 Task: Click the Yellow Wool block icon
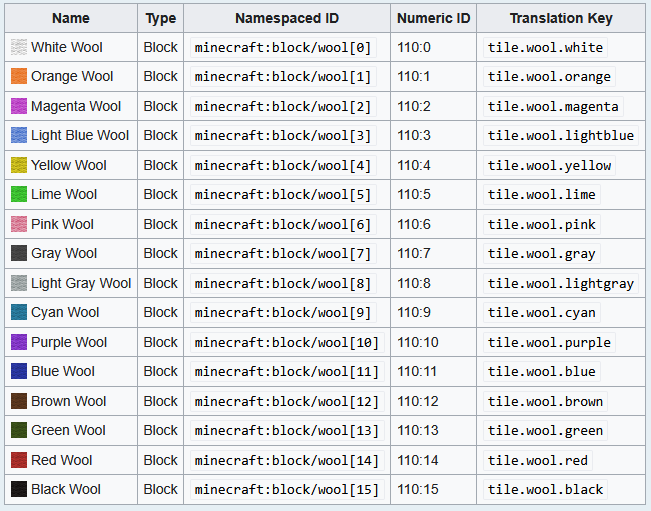(19, 165)
